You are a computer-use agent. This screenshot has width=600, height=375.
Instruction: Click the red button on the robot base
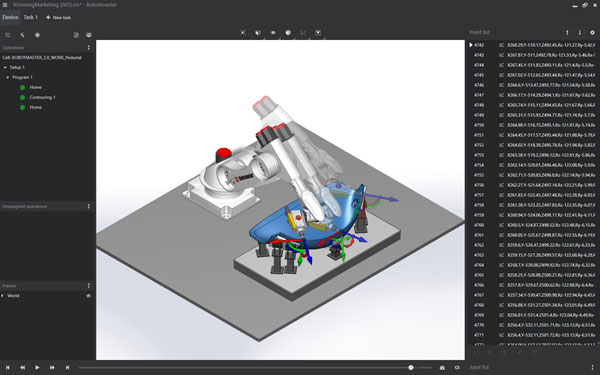[223, 154]
